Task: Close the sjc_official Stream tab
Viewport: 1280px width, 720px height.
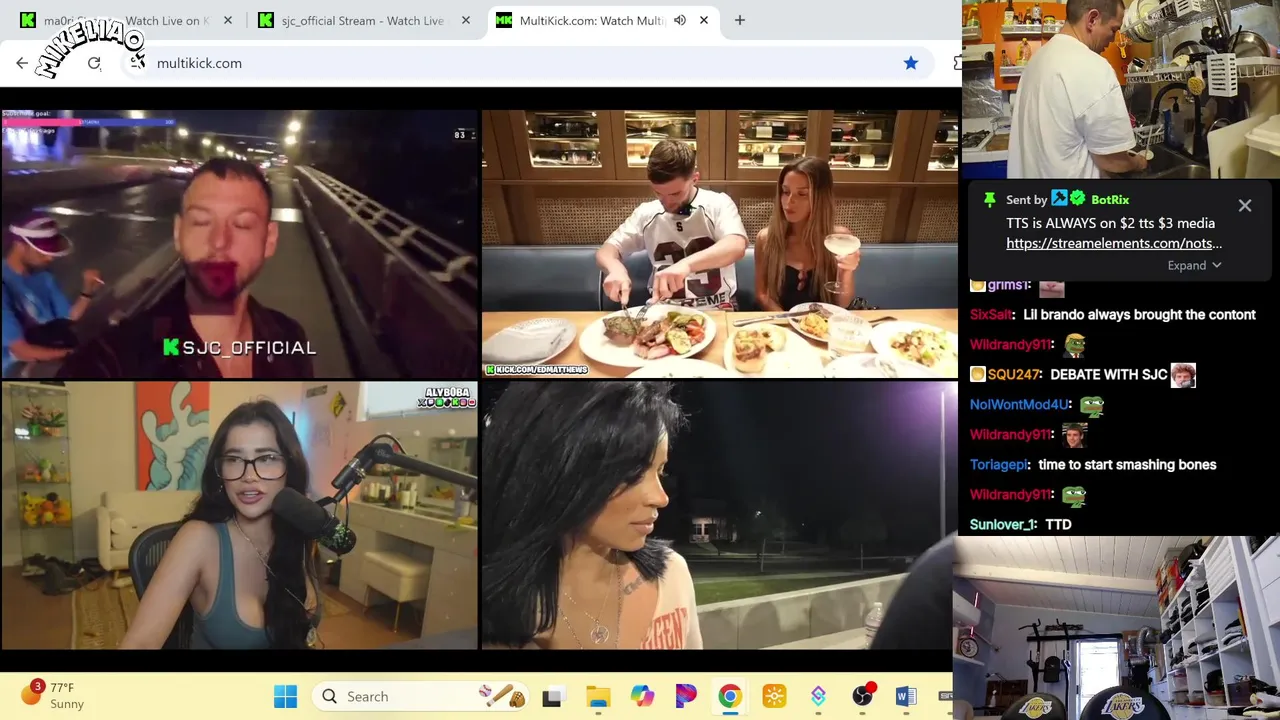Action: (x=465, y=20)
